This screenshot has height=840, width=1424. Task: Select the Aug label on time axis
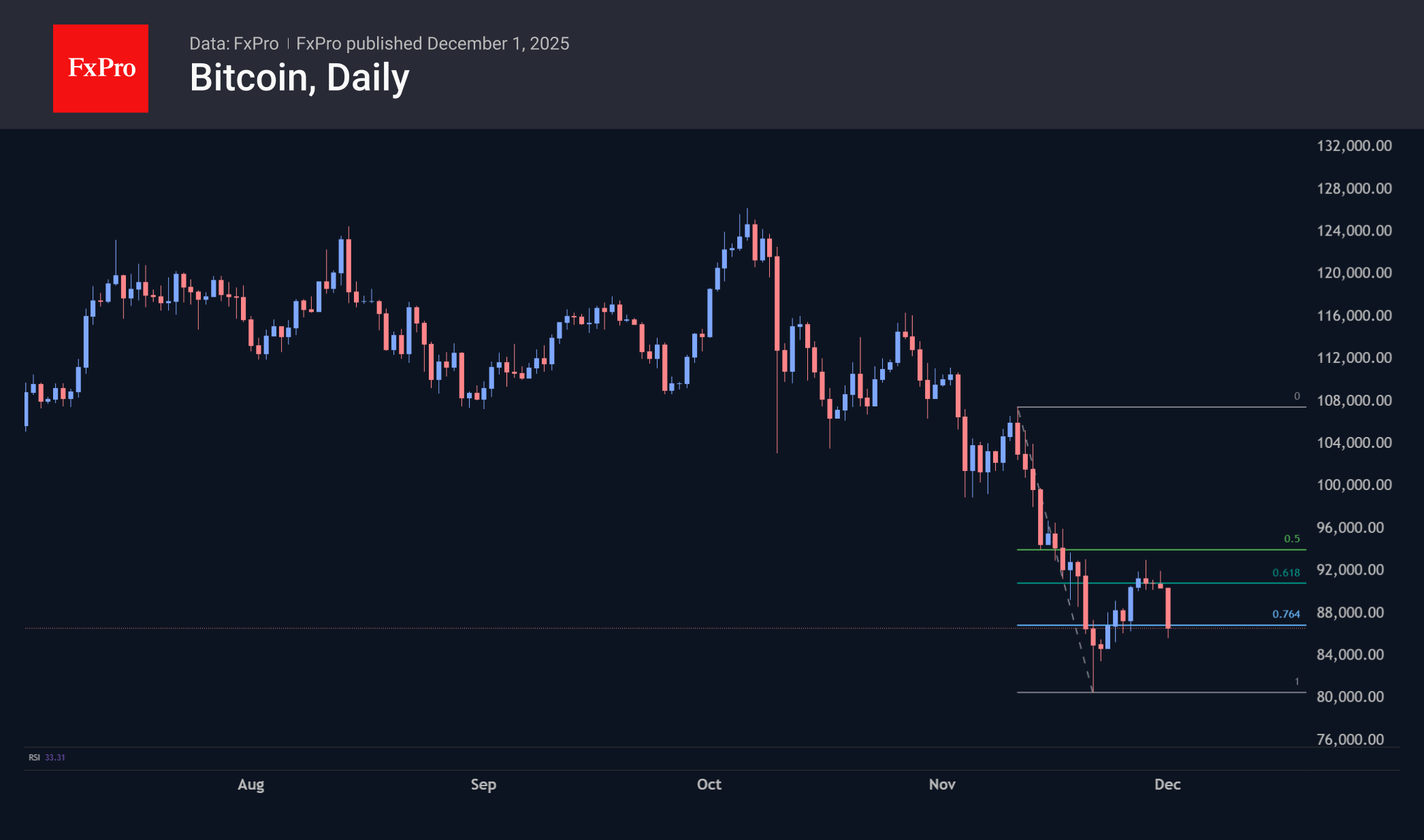point(250,784)
